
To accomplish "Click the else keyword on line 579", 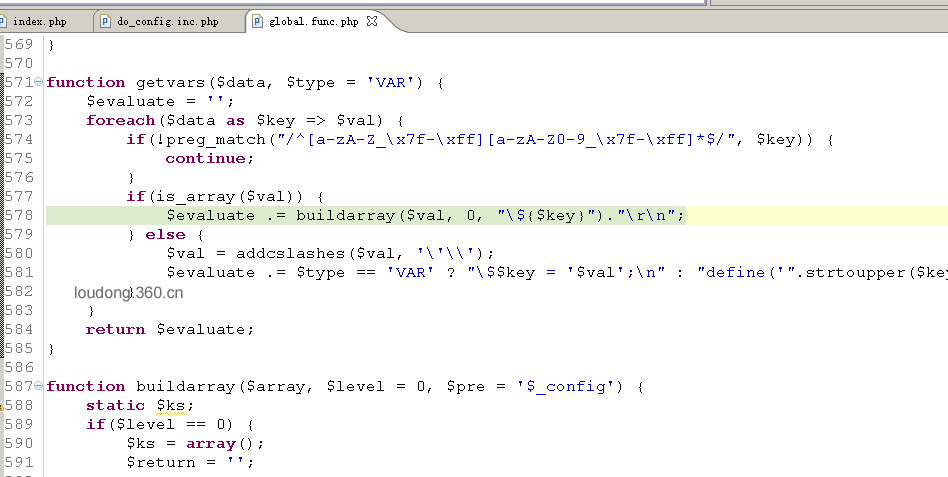I will point(165,235).
